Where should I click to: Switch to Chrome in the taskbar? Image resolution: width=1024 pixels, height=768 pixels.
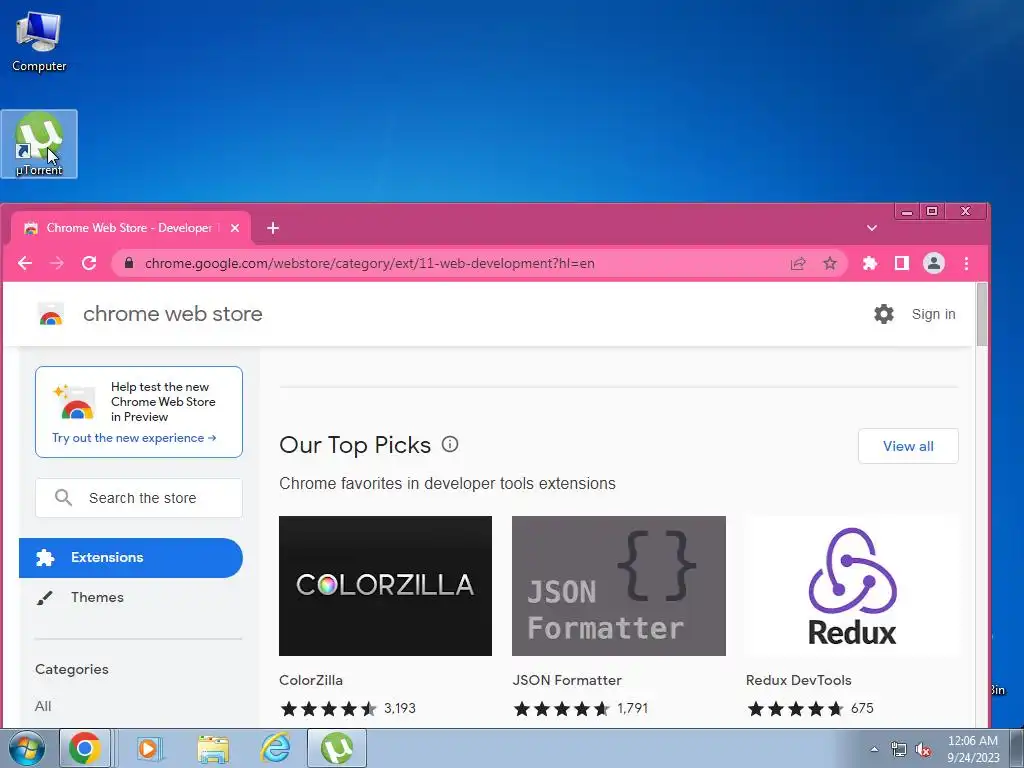[x=85, y=748]
